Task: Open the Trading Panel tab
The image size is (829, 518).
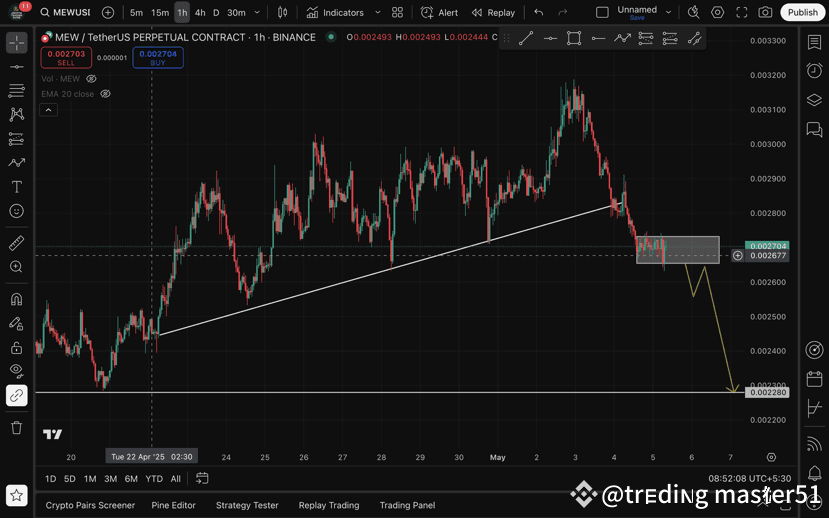Action: coord(407,505)
